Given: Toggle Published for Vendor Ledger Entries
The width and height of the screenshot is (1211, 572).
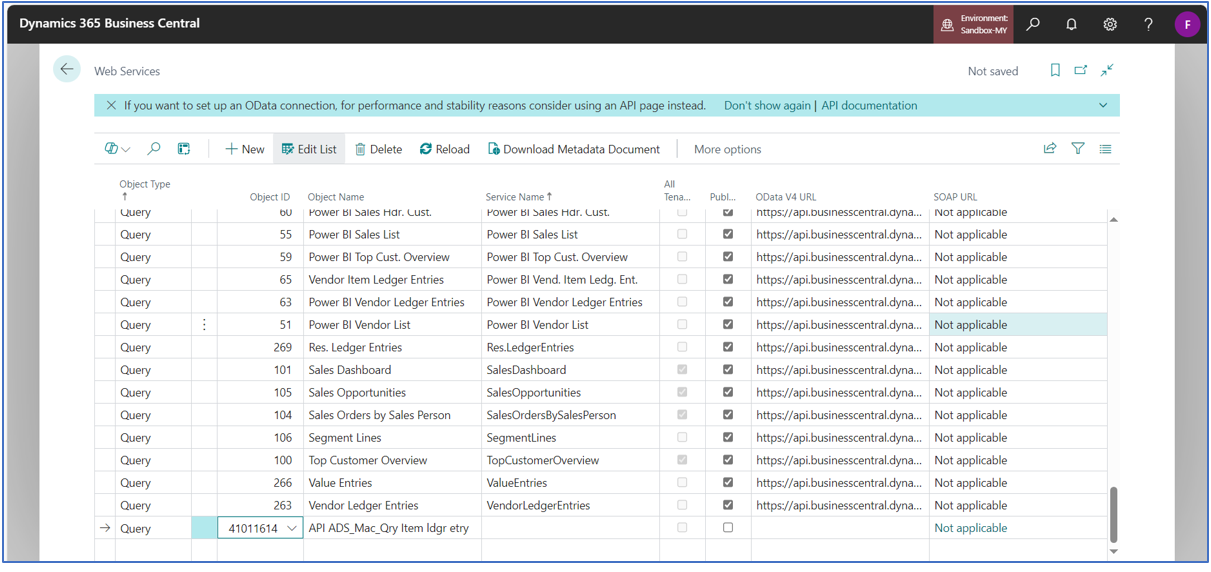Looking at the screenshot, I should (728, 505).
